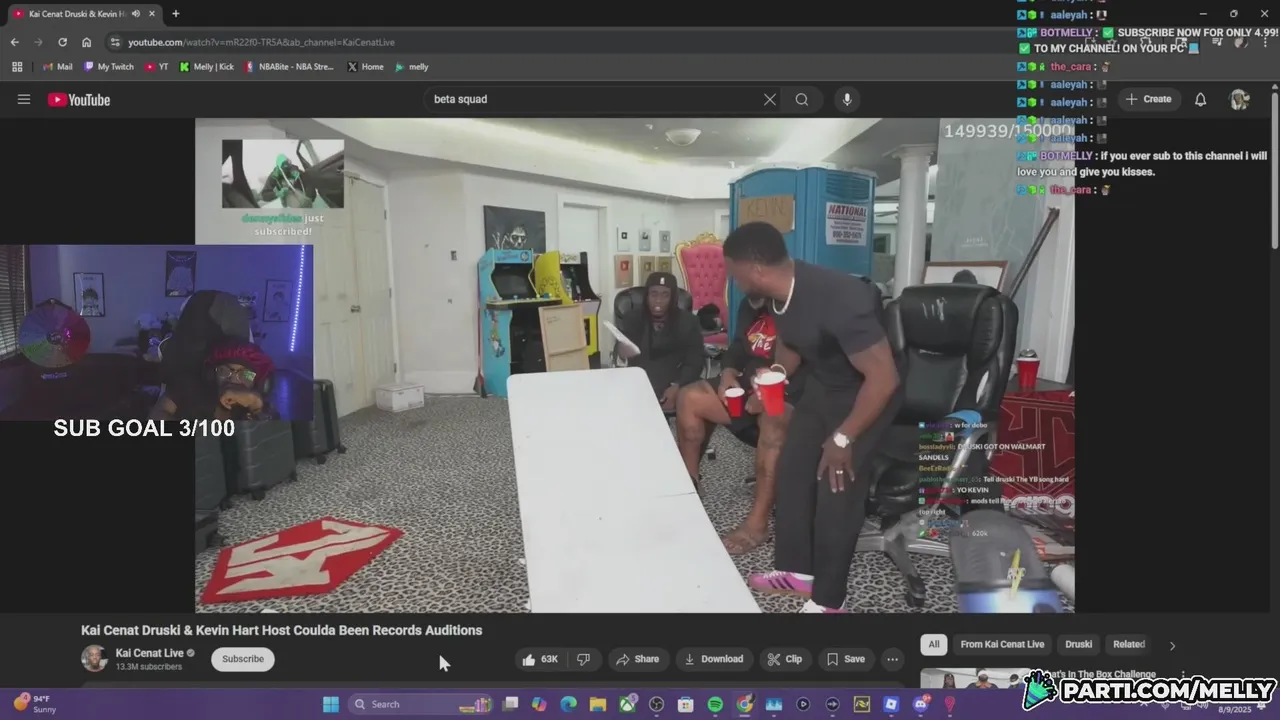The image size is (1280, 720).
Task: Open Microsoft Store from the taskbar
Action: click(x=685, y=704)
